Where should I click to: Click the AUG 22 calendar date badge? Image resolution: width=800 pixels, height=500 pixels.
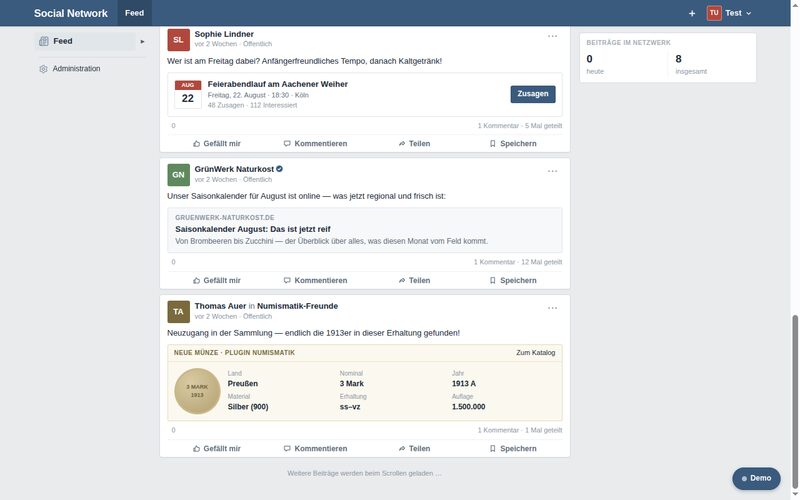click(x=188, y=94)
